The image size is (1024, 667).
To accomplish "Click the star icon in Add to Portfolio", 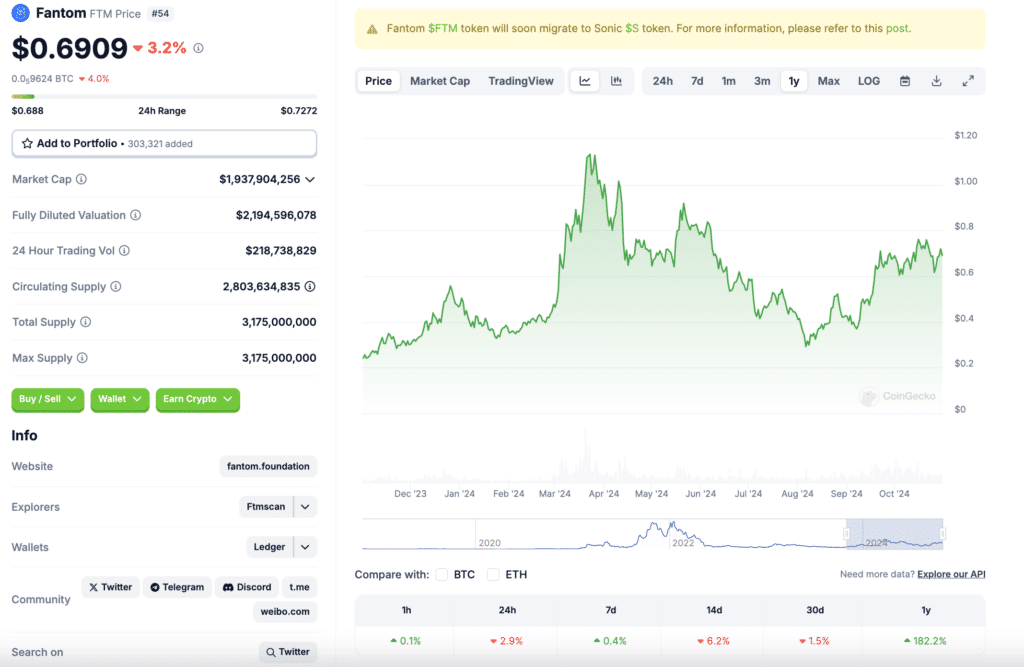I will tap(27, 143).
